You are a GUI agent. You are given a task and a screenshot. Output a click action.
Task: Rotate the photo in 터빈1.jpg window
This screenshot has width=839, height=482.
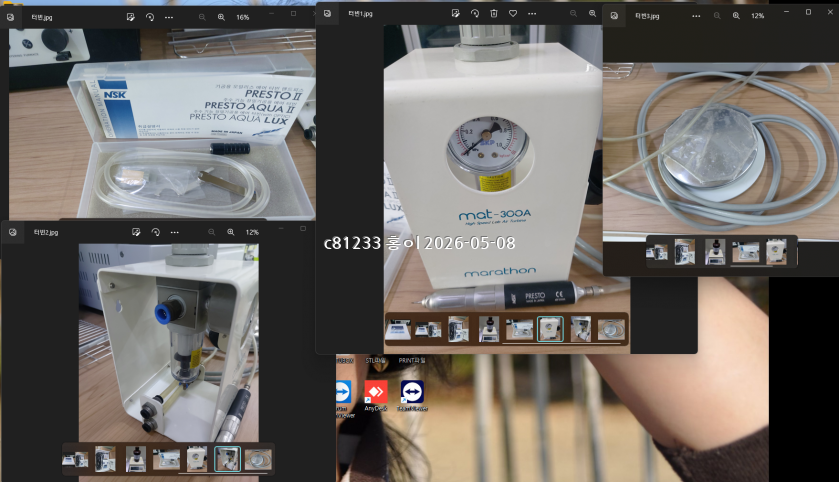475,13
